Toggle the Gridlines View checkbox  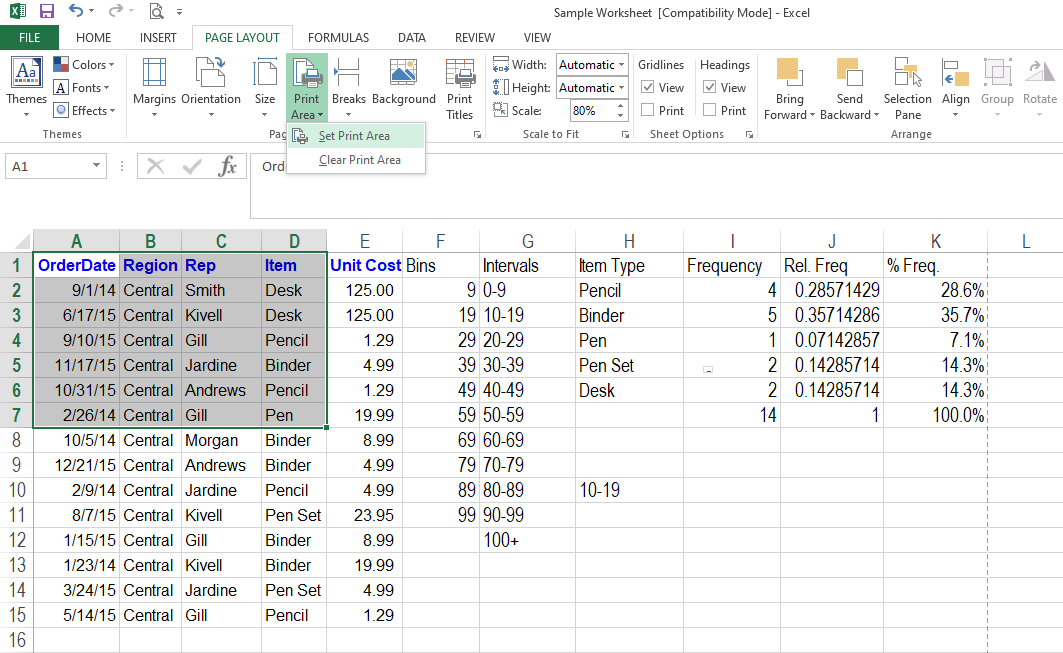tap(648, 88)
